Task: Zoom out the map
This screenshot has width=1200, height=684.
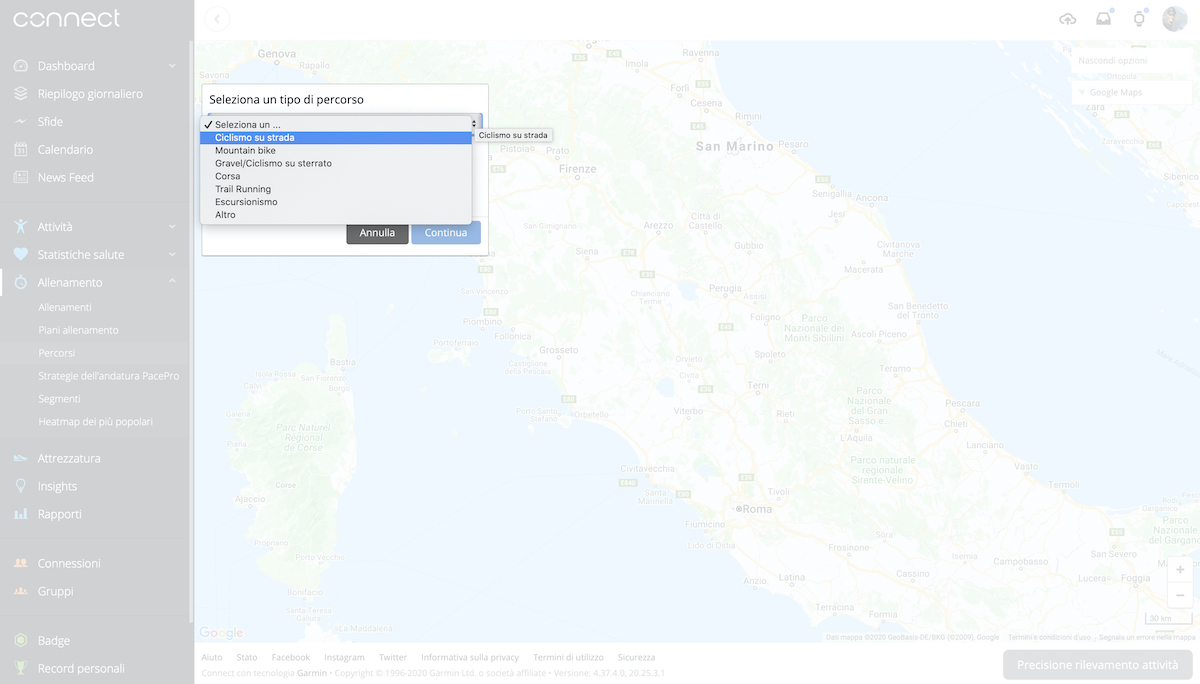Action: pyautogui.click(x=1180, y=596)
